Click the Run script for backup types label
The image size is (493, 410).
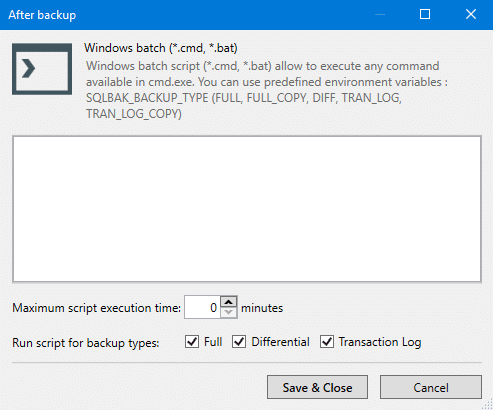[86, 343]
